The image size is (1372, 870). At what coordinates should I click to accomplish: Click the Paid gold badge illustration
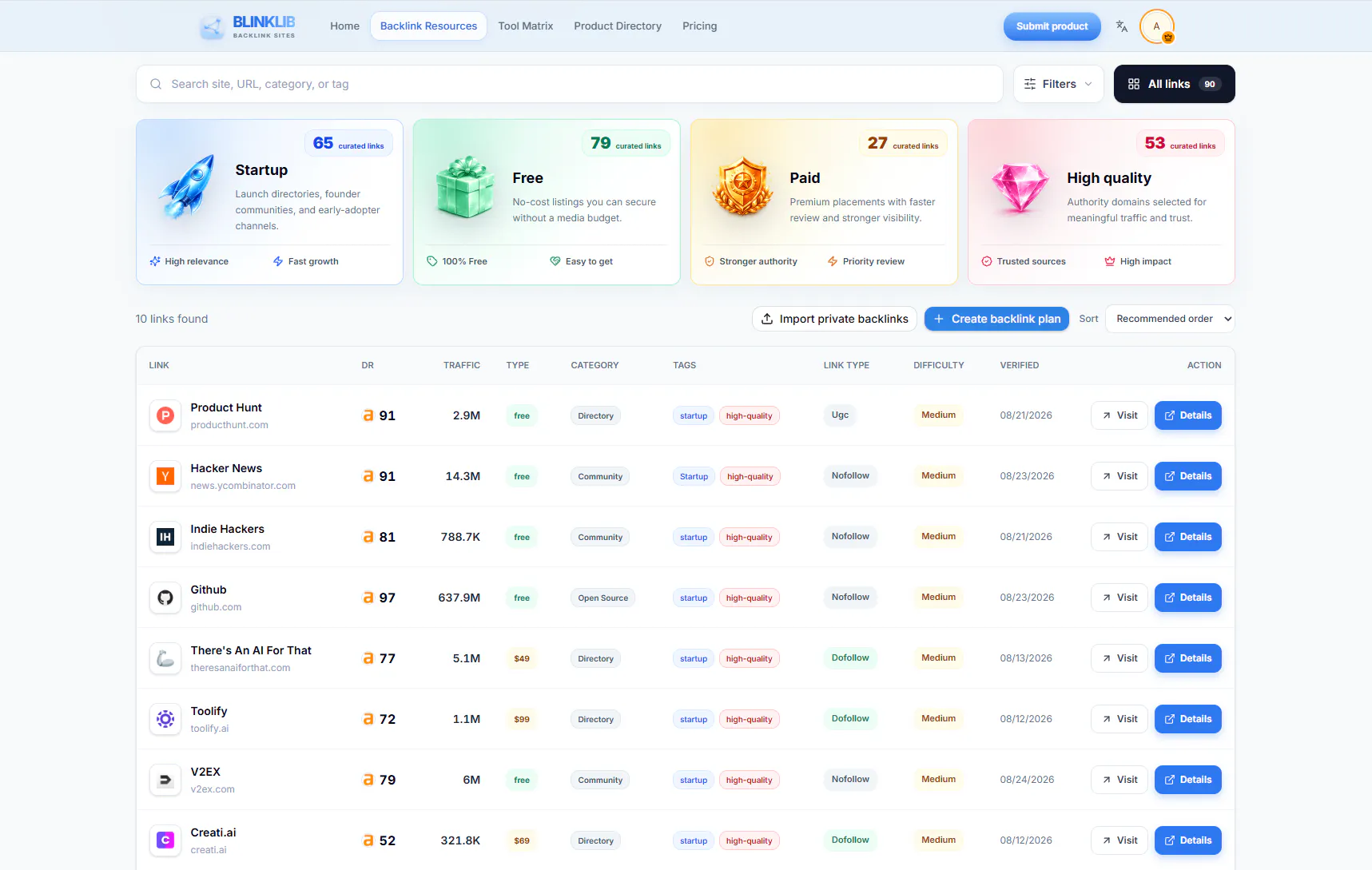[742, 186]
